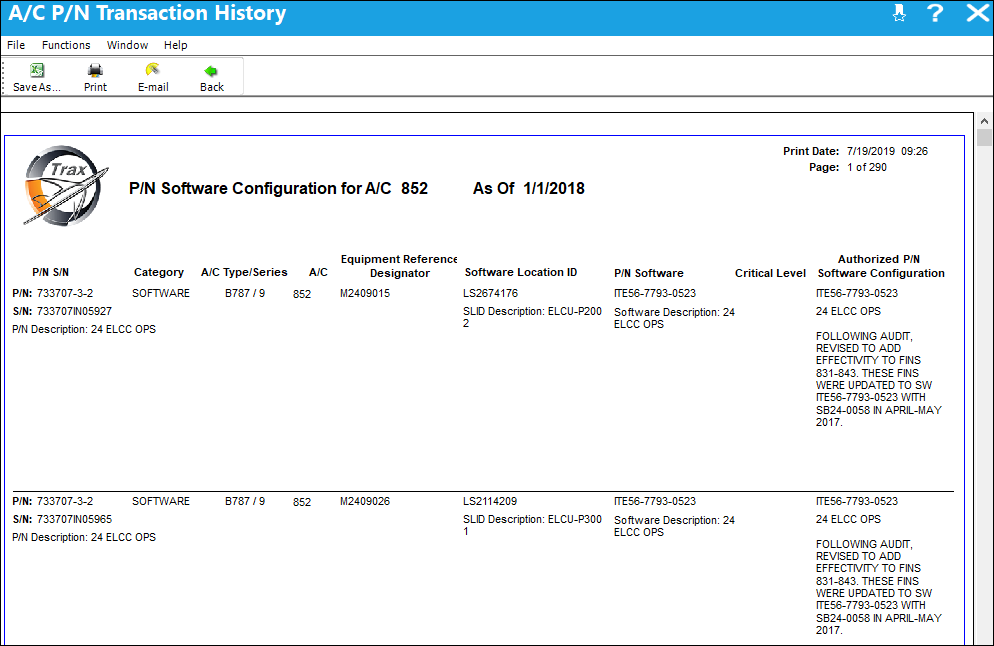The height and width of the screenshot is (646, 994).
Task: Click the page indicator '1 of 290'
Action: coord(867,167)
